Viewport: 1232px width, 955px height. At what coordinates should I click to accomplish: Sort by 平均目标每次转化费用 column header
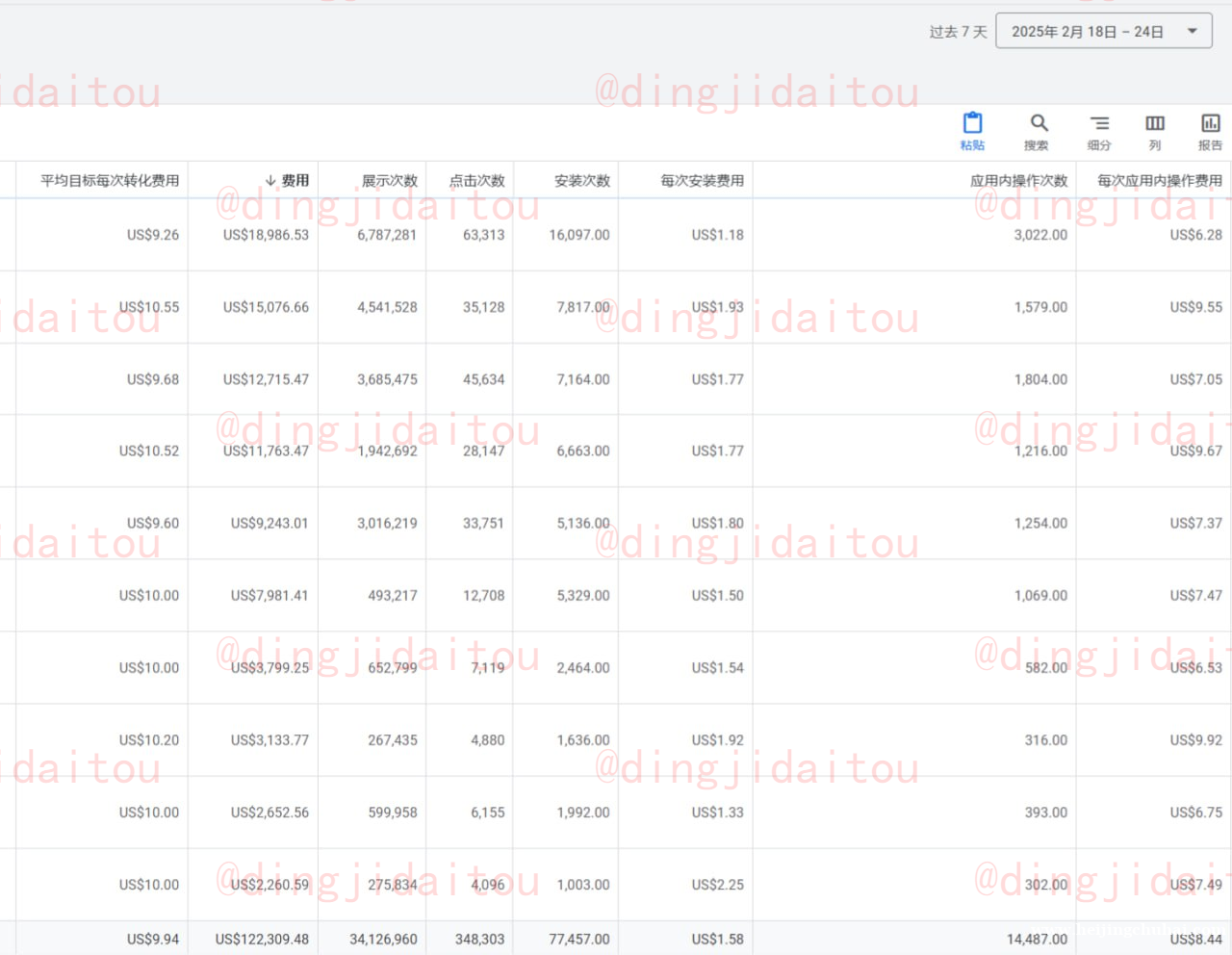coord(110,180)
